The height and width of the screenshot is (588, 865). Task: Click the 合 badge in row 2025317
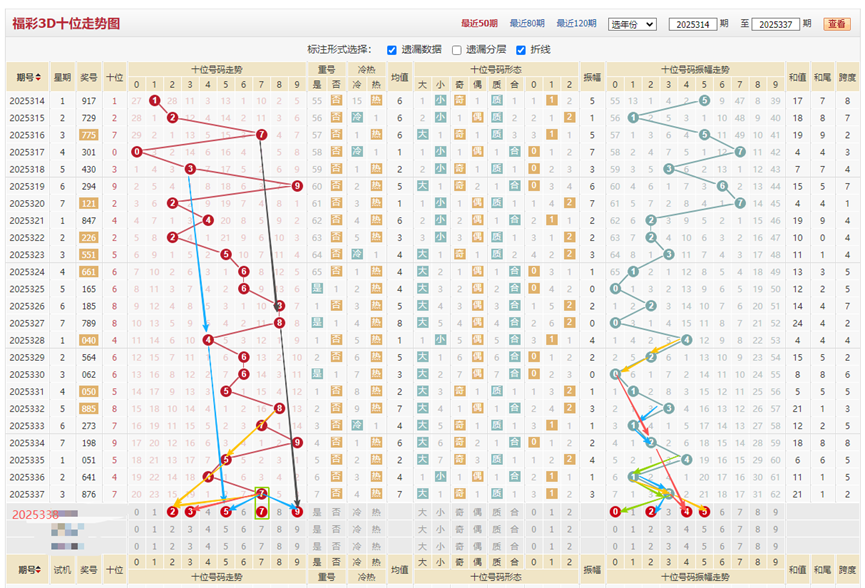[x=514, y=152]
